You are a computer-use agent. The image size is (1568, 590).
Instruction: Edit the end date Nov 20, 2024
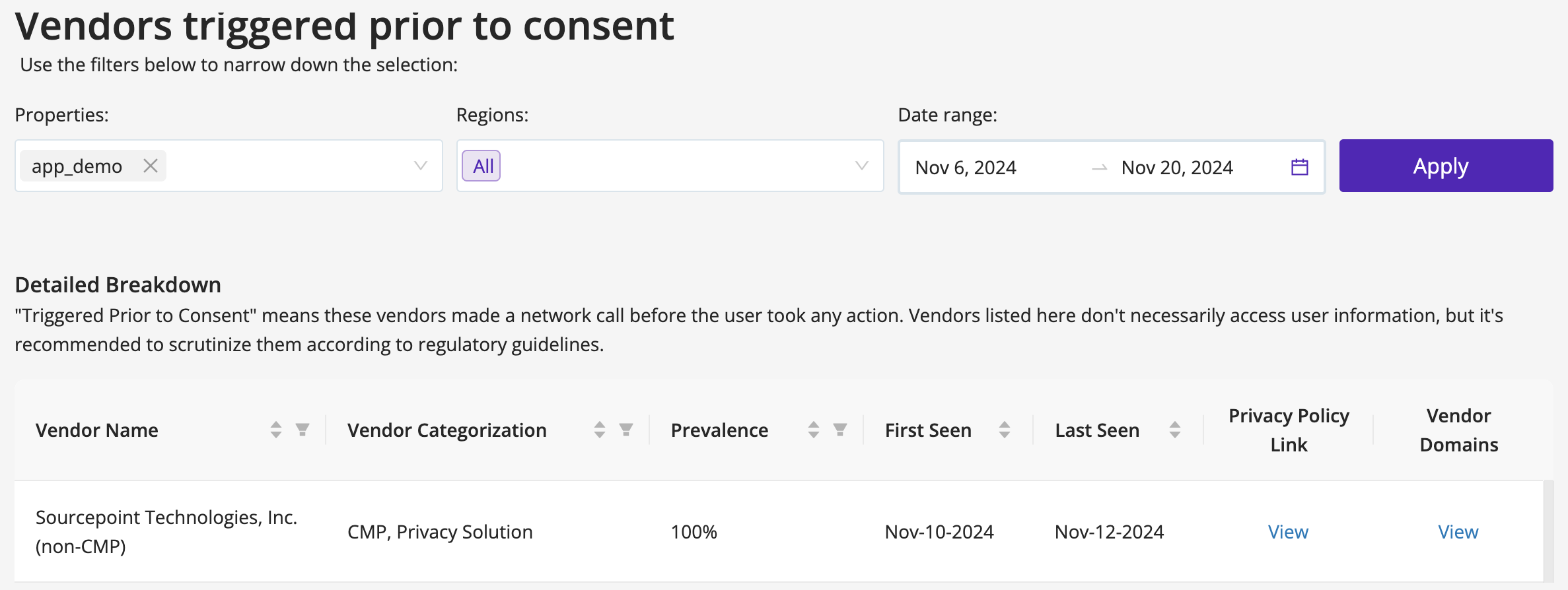(x=1177, y=168)
